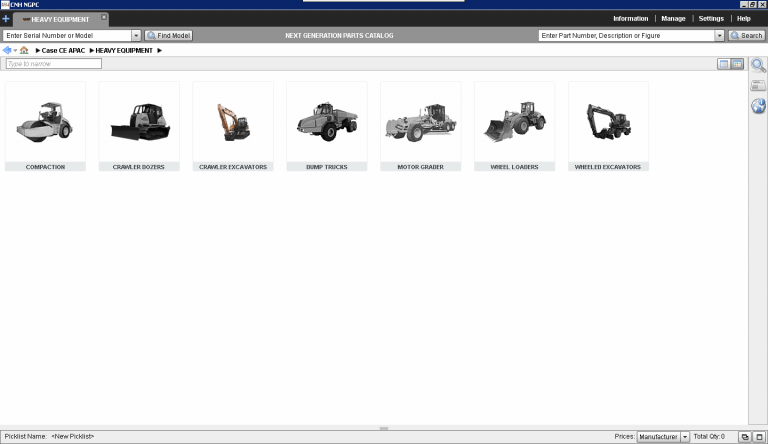
Task: Click the restore picklist window icon in status bar
Action: (744, 437)
